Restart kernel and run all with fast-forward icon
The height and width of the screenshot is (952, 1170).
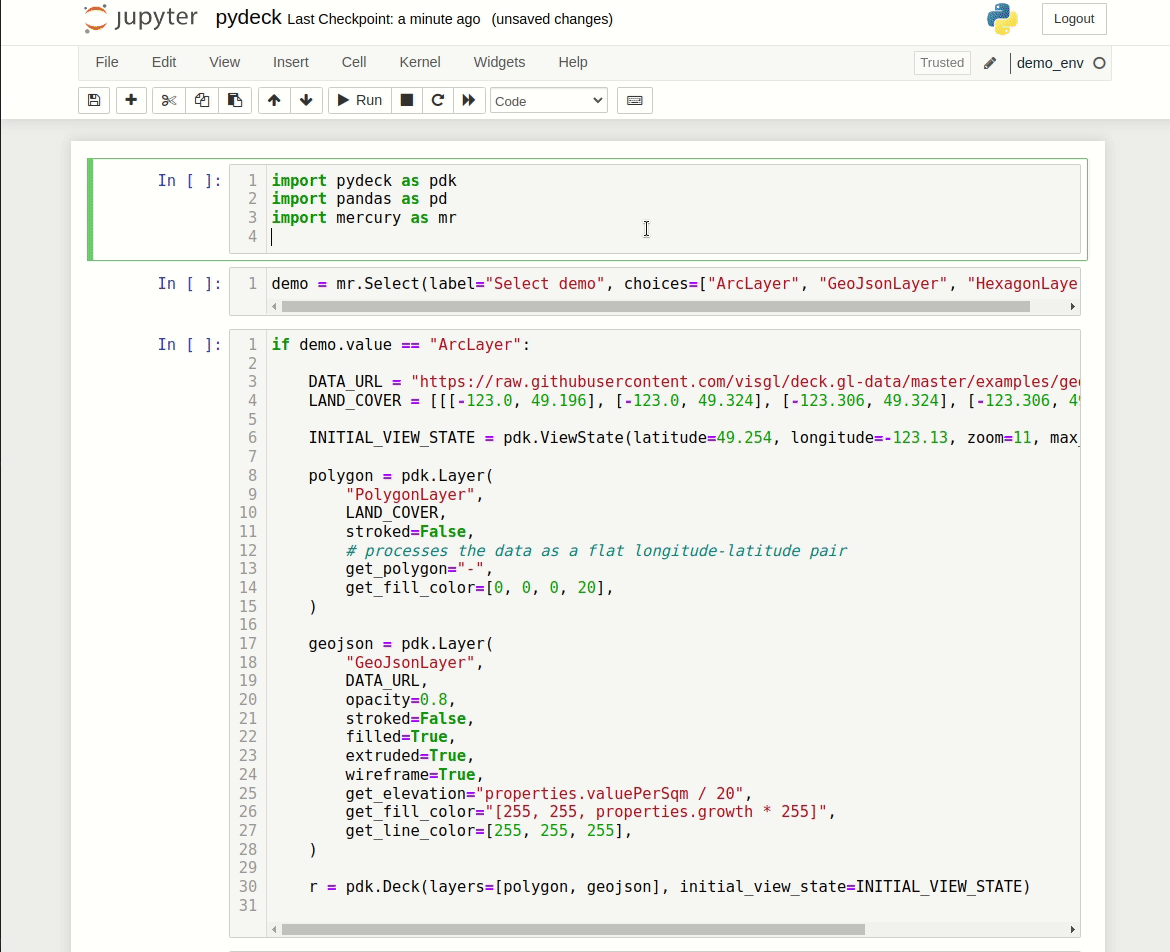[469, 100]
